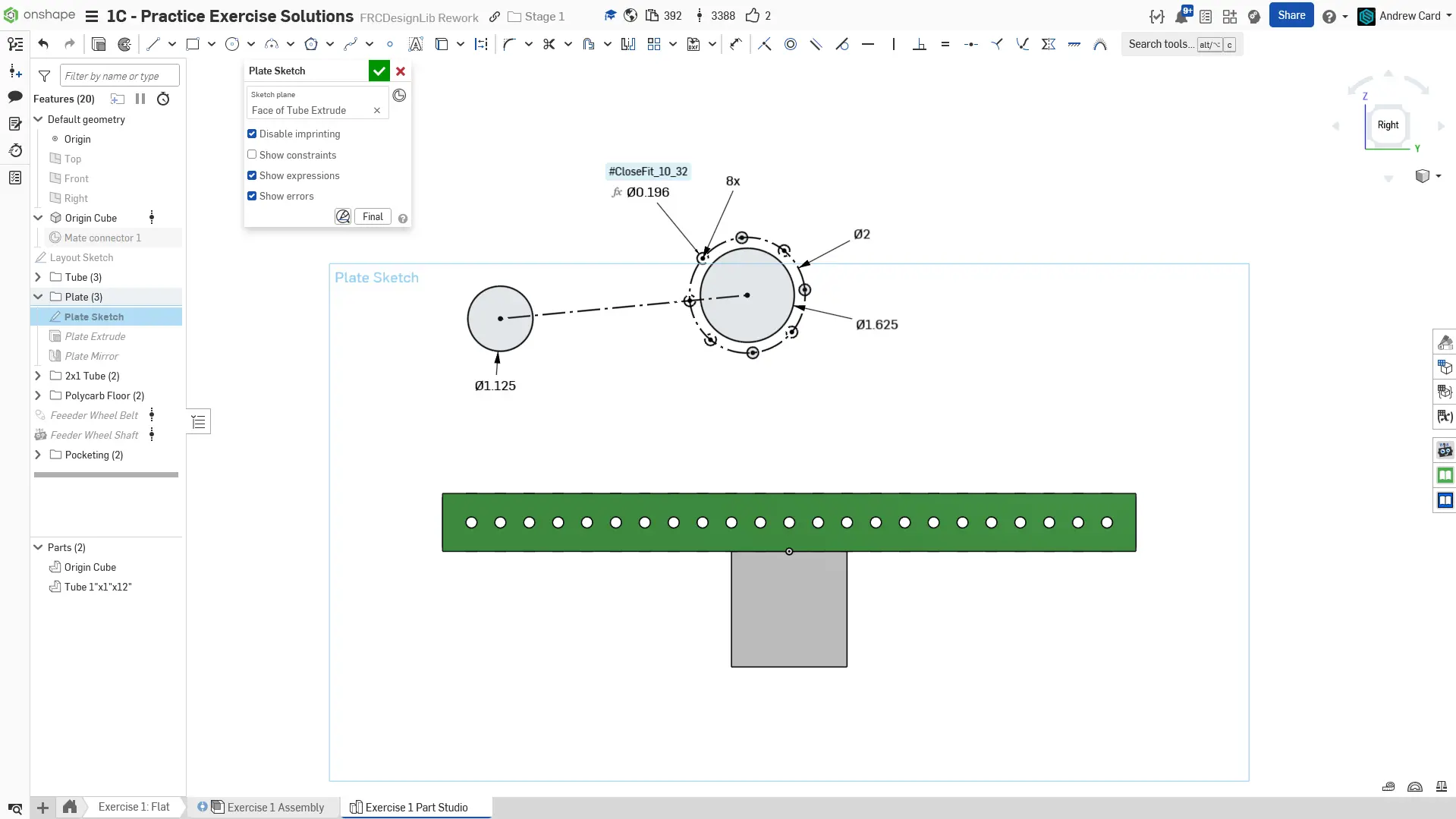Screen dimensions: 1456x819
Task: Expand the Tube (3) folder
Action: (x=38, y=277)
